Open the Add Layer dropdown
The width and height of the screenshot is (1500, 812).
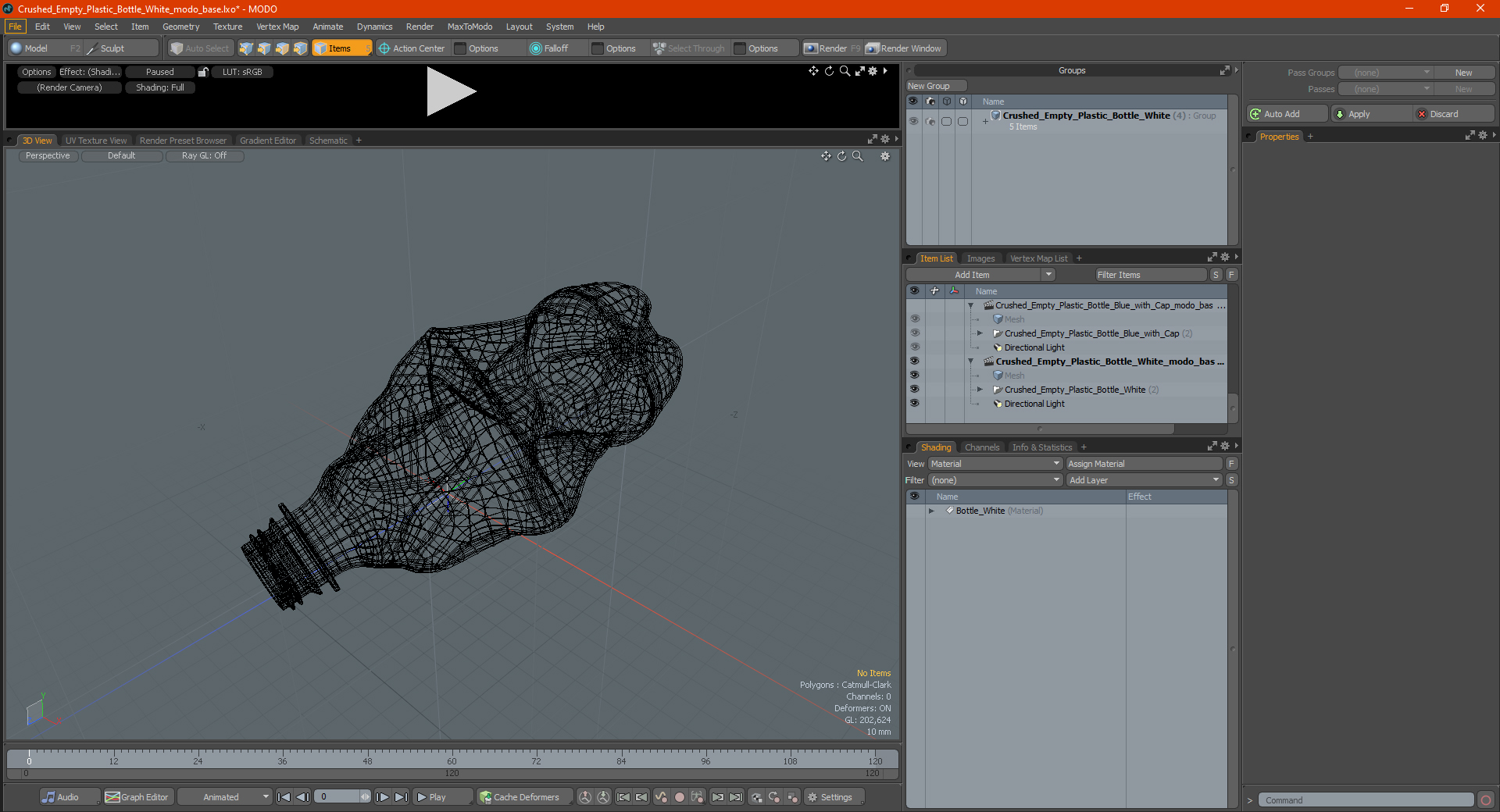(x=1144, y=480)
